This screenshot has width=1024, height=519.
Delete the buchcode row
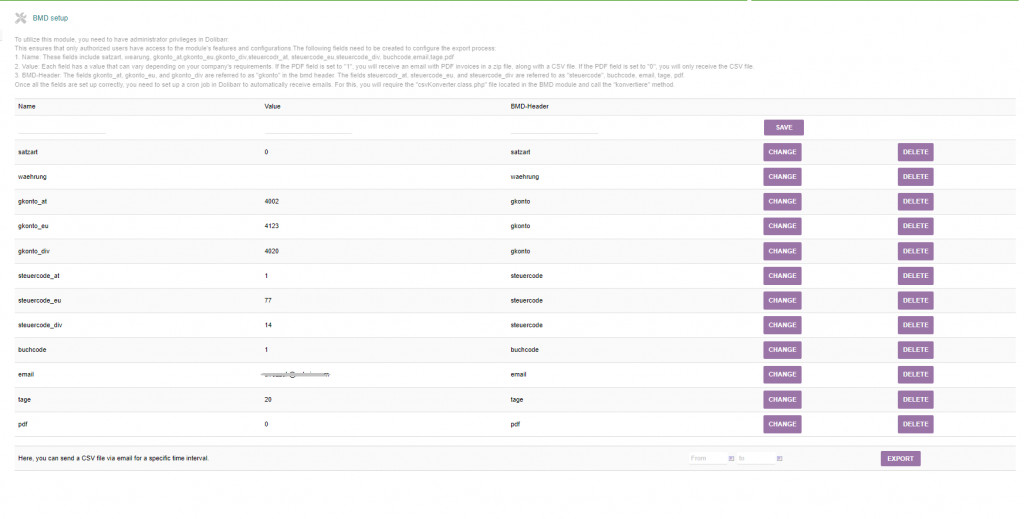point(915,350)
